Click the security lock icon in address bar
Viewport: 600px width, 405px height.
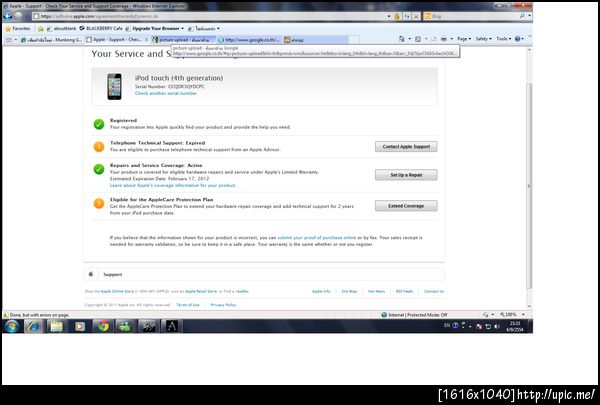tap(397, 16)
